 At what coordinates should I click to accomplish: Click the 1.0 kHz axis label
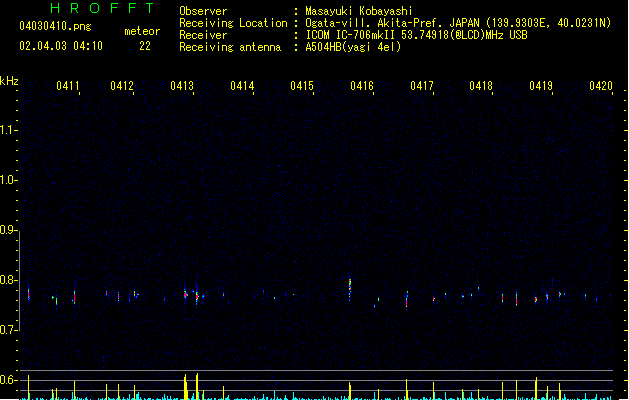(x=8, y=180)
